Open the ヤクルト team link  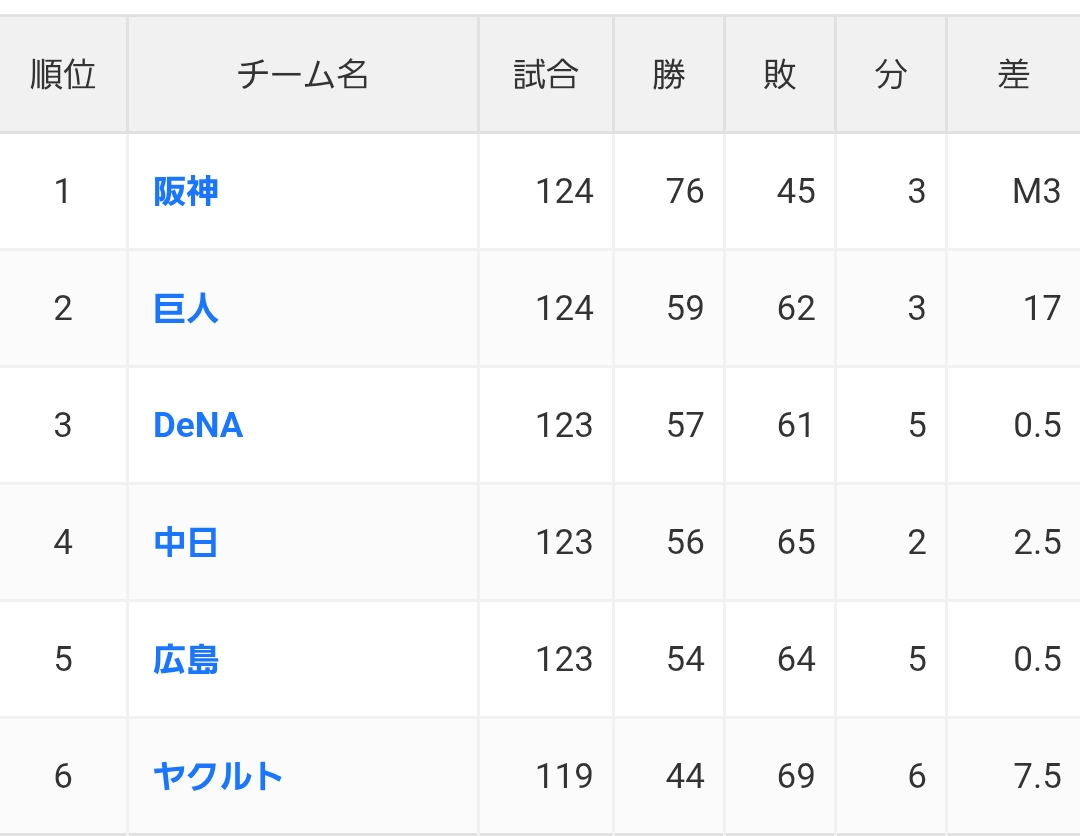[218, 776]
